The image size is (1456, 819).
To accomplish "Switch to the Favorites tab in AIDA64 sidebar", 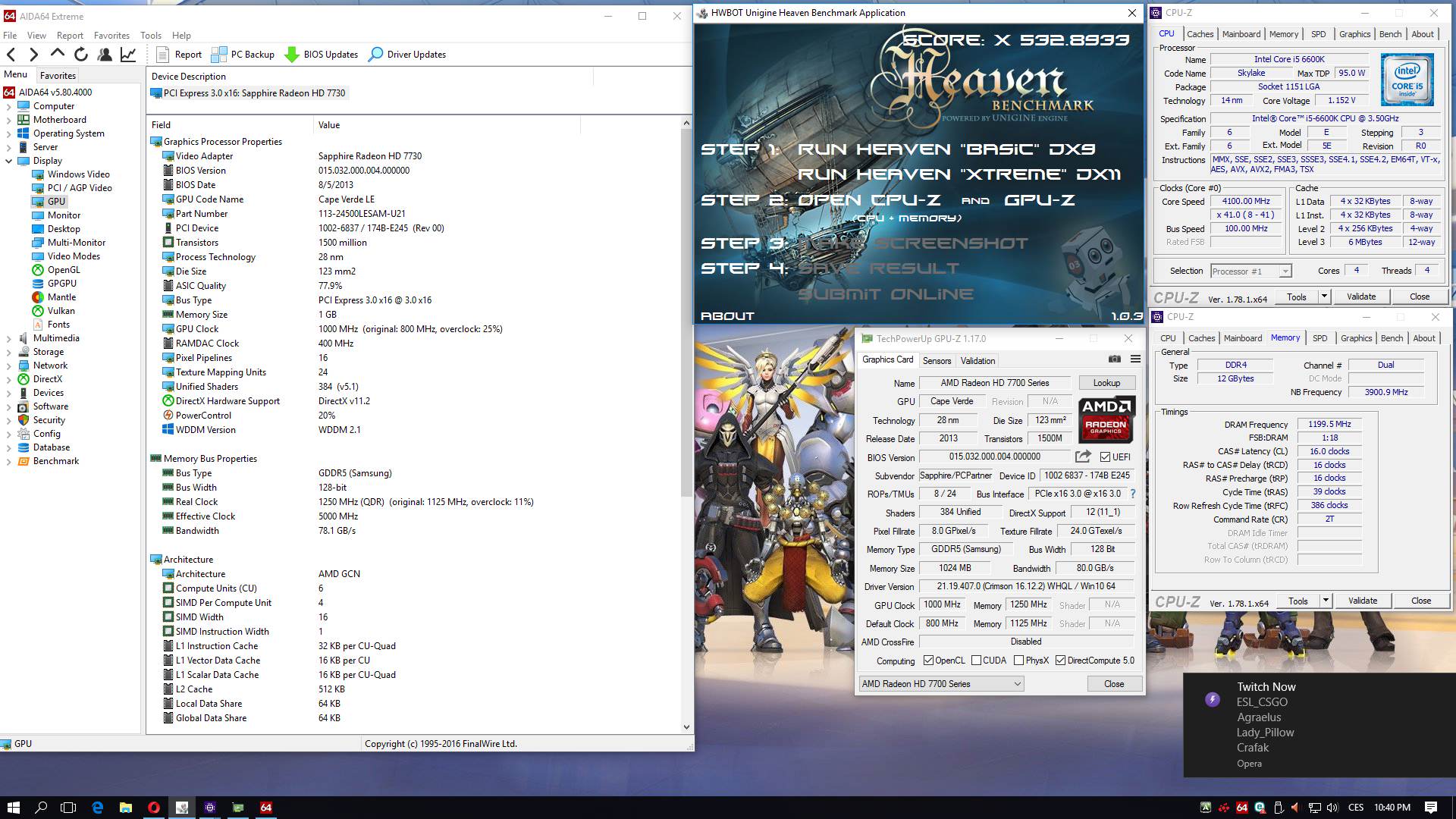I will pos(58,75).
